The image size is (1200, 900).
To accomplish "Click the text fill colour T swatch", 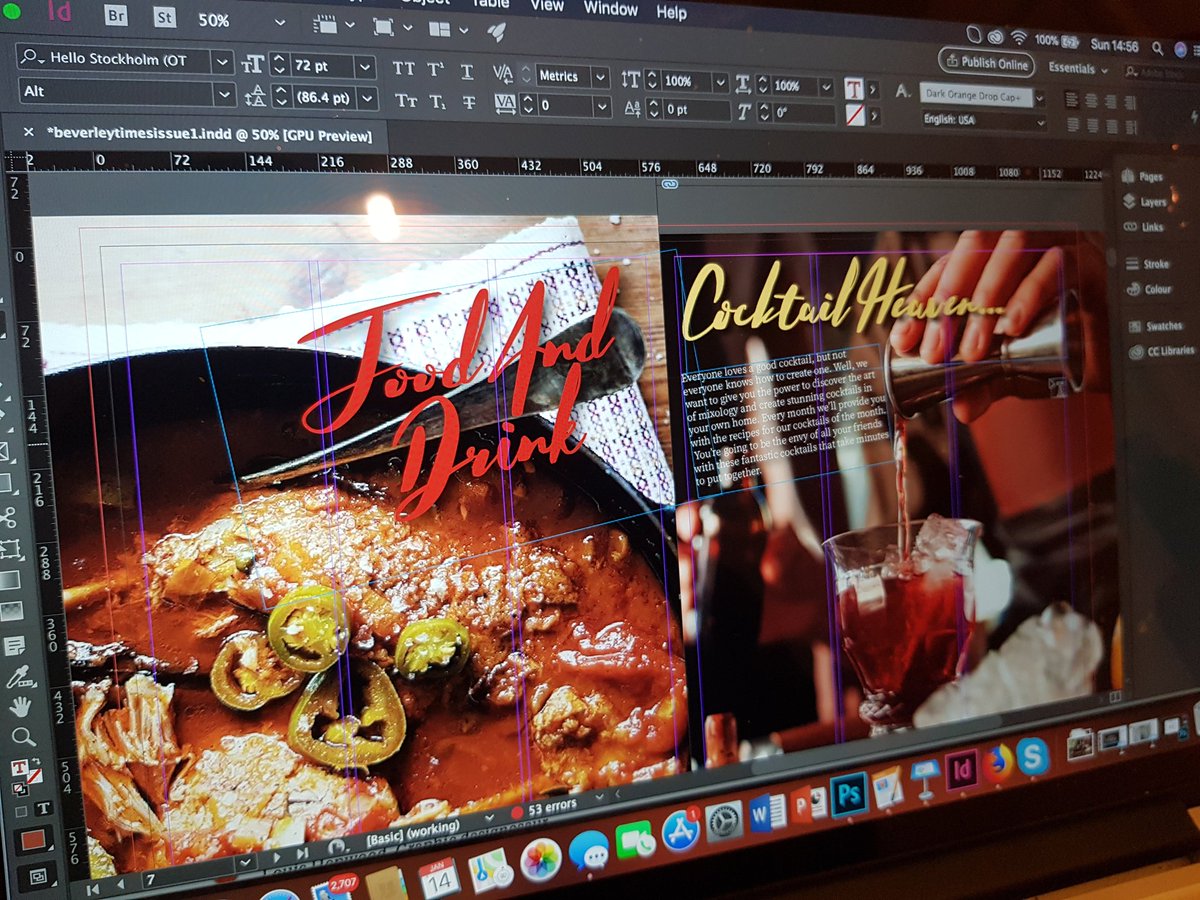I will click(x=854, y=88).
